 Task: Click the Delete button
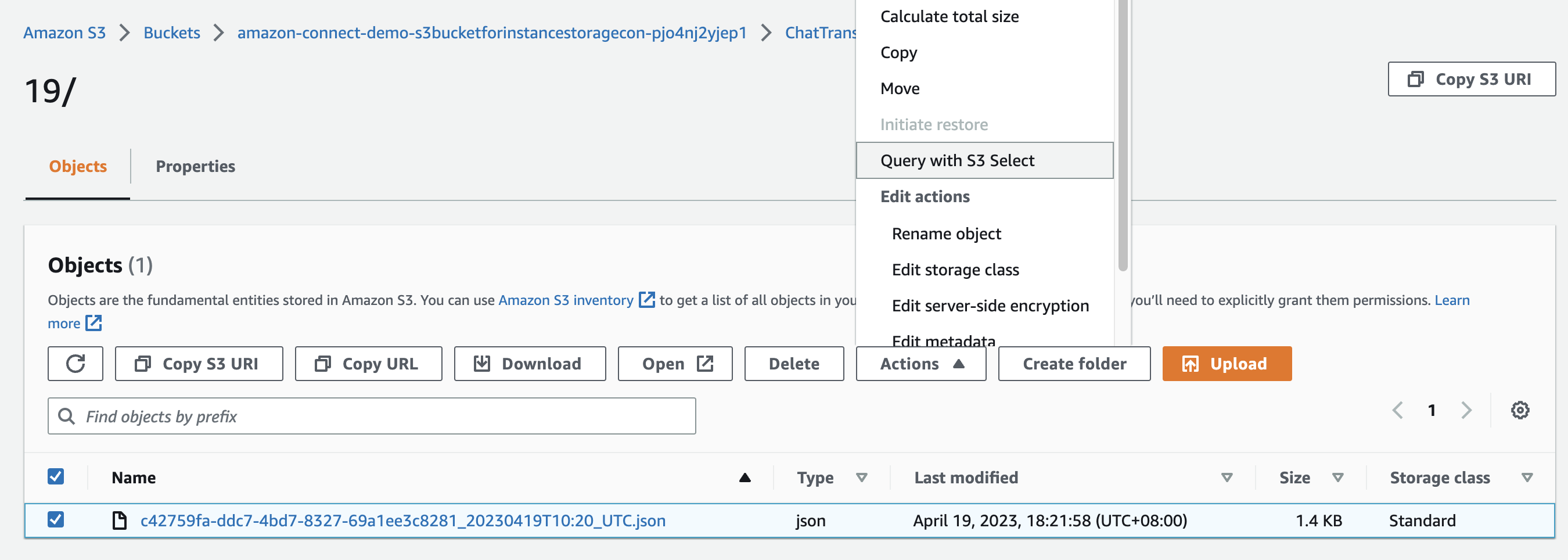[x=794, y=364]
